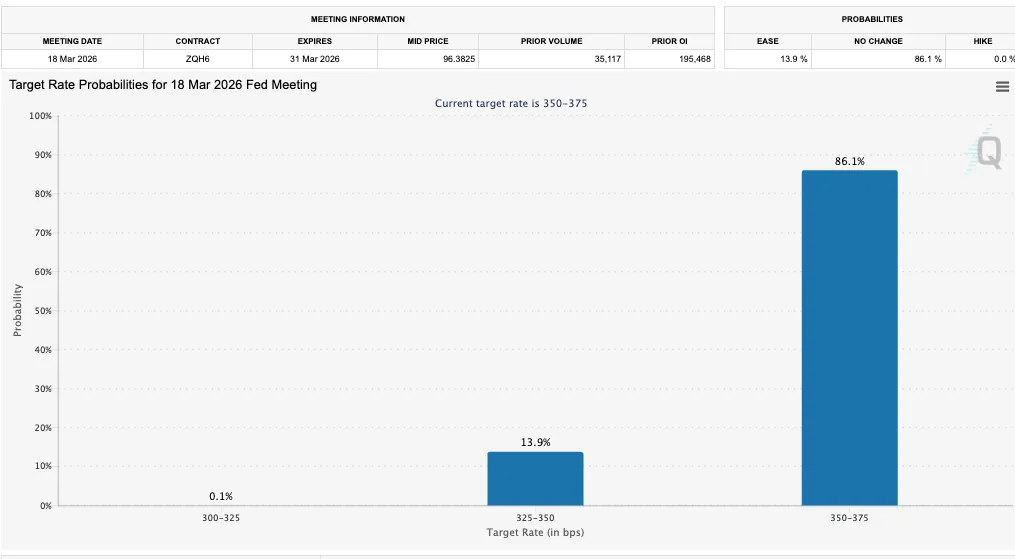Click the Q watermark logo

(x=988, y=153)
